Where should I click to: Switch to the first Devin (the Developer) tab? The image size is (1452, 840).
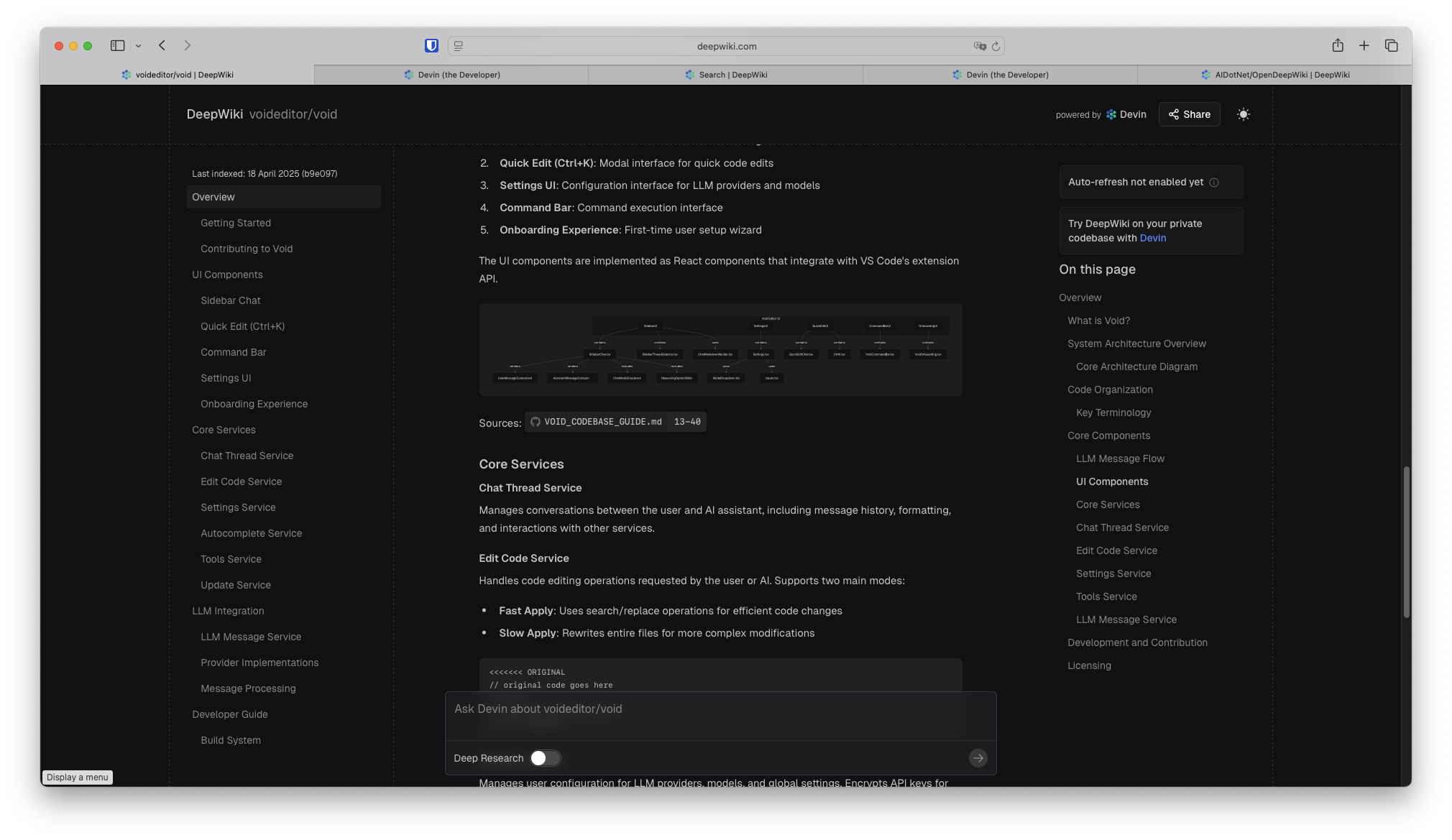point(451,75)
